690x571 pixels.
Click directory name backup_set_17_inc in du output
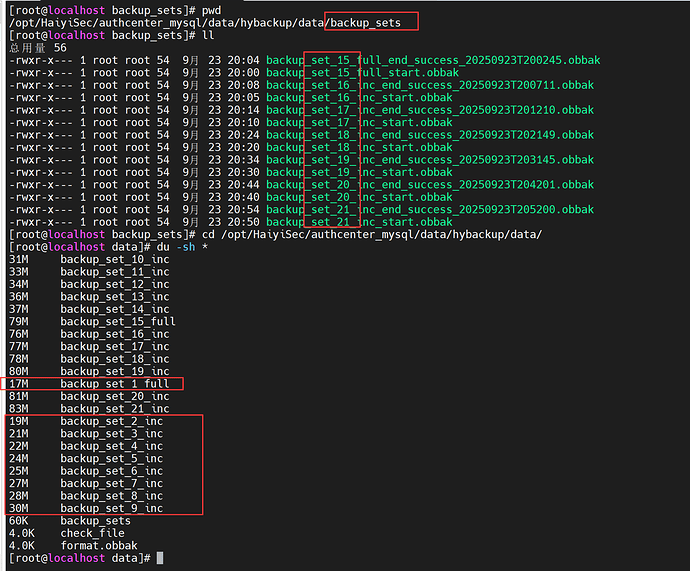coord(115,347)
